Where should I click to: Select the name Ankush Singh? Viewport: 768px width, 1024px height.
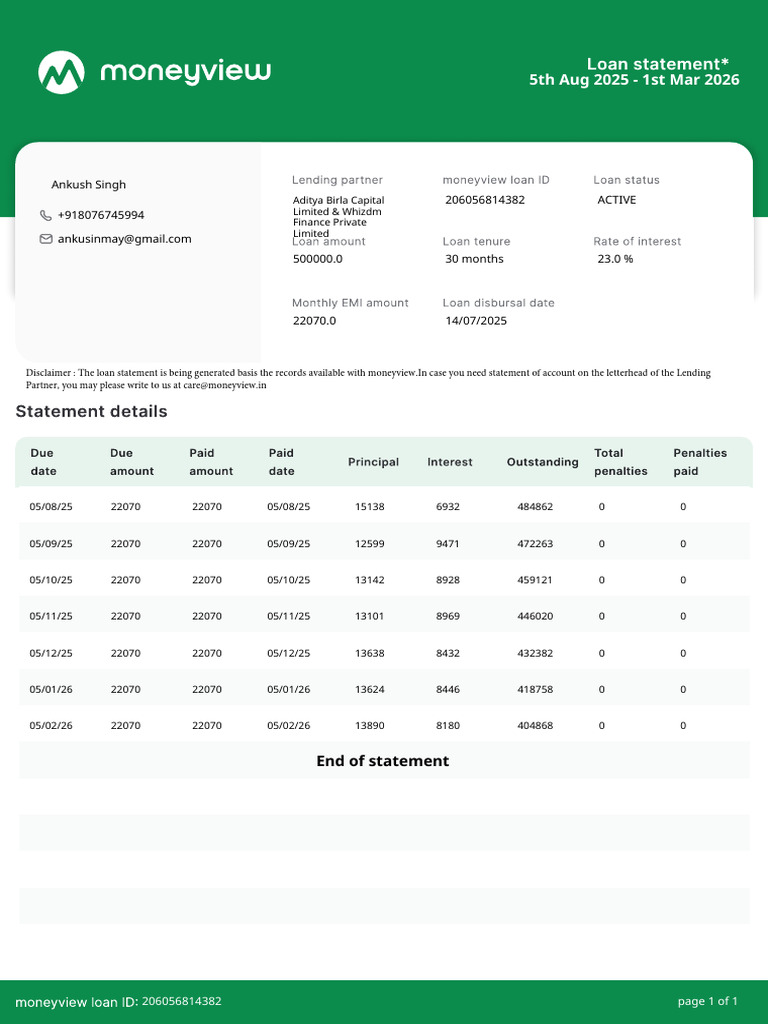tap(89, 184)
